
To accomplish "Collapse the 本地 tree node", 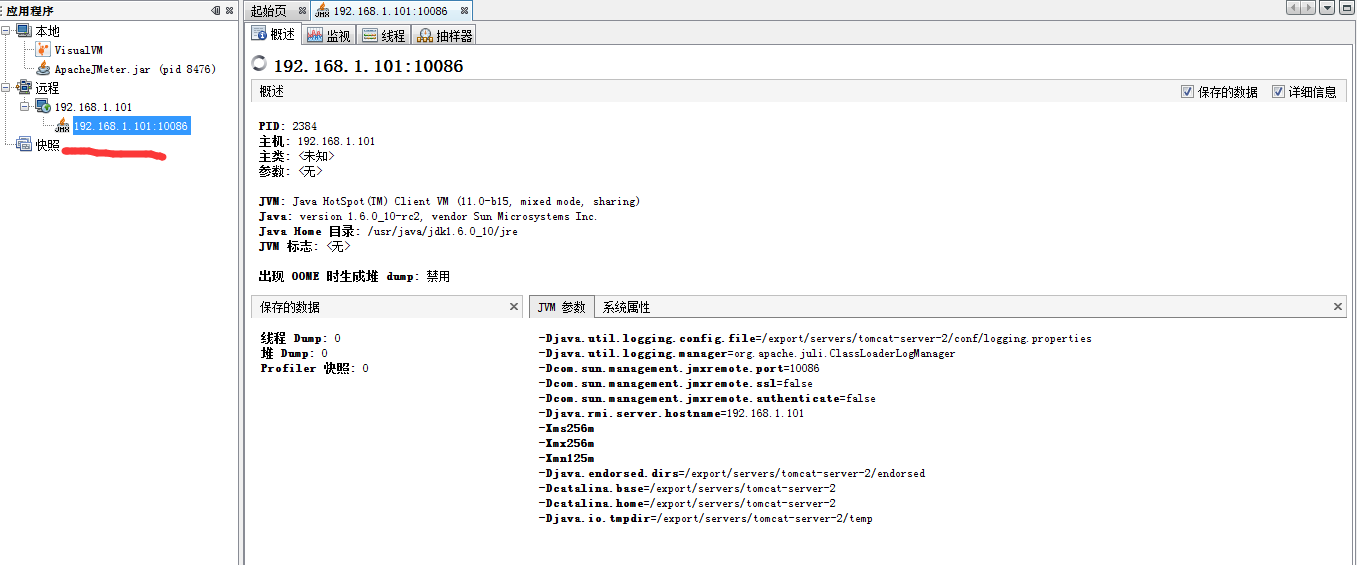I will click(6, 31).
